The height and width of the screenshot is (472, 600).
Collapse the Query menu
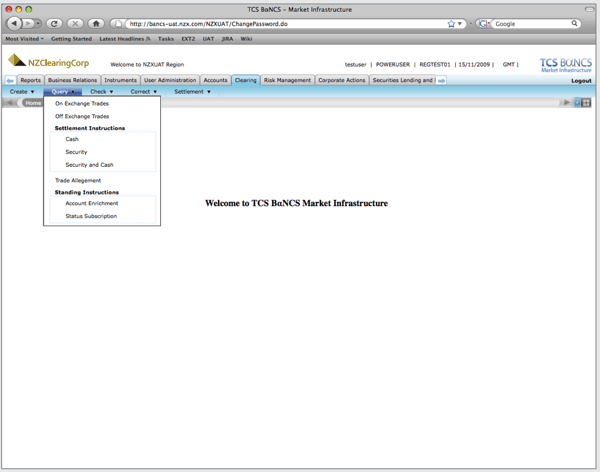(63, 91)
